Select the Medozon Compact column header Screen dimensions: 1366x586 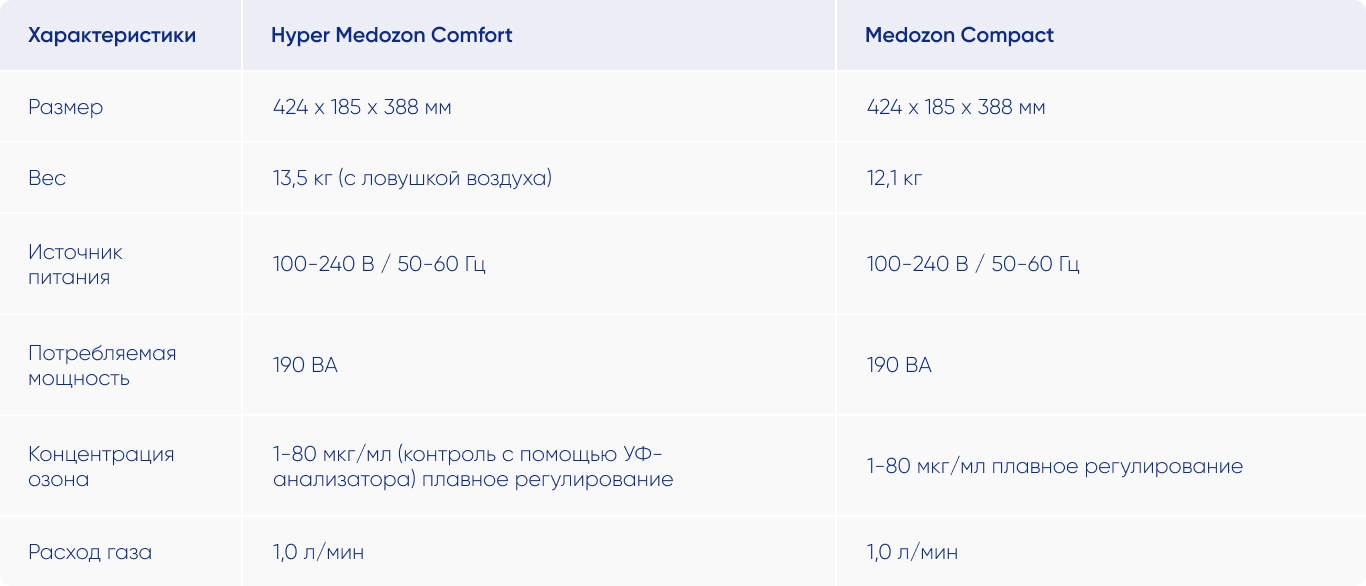959,36
